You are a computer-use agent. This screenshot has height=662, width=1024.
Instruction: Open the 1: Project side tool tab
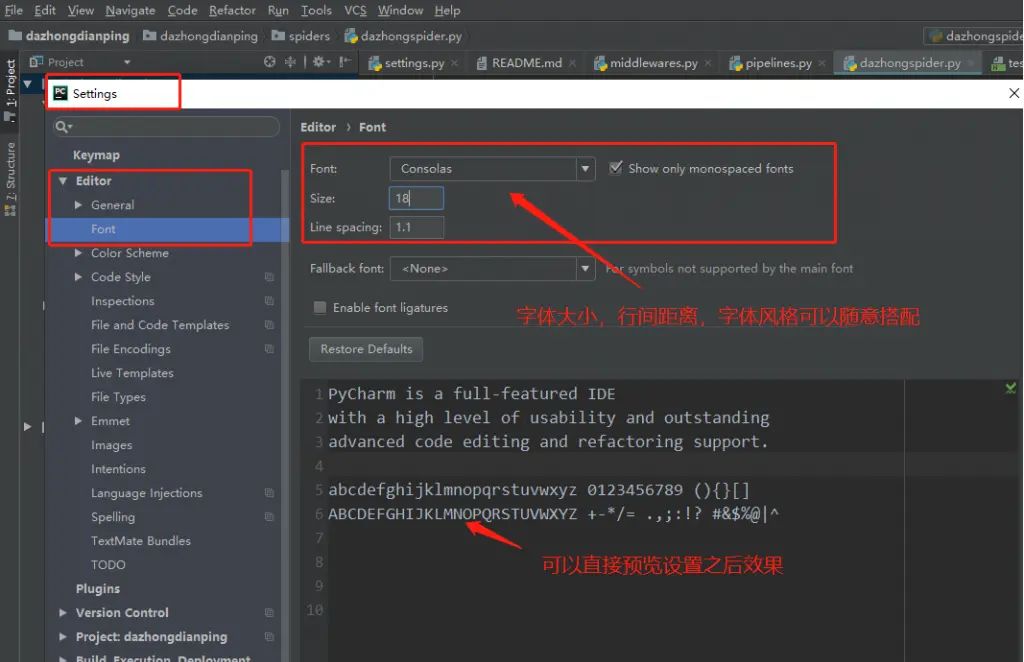[10, 90]
